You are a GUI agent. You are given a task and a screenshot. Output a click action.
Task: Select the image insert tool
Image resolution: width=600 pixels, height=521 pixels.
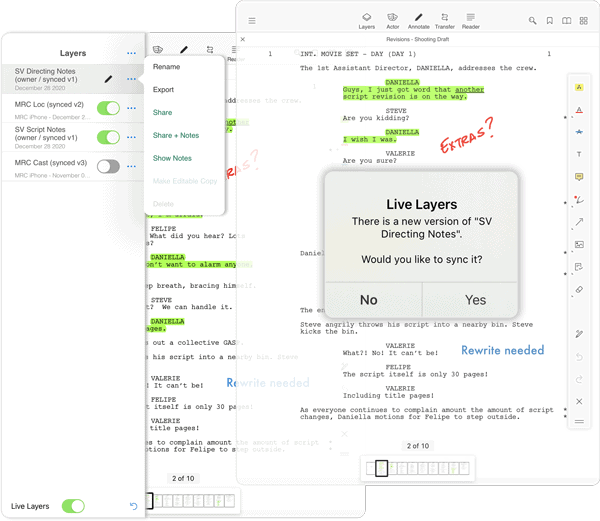(579, 244)
